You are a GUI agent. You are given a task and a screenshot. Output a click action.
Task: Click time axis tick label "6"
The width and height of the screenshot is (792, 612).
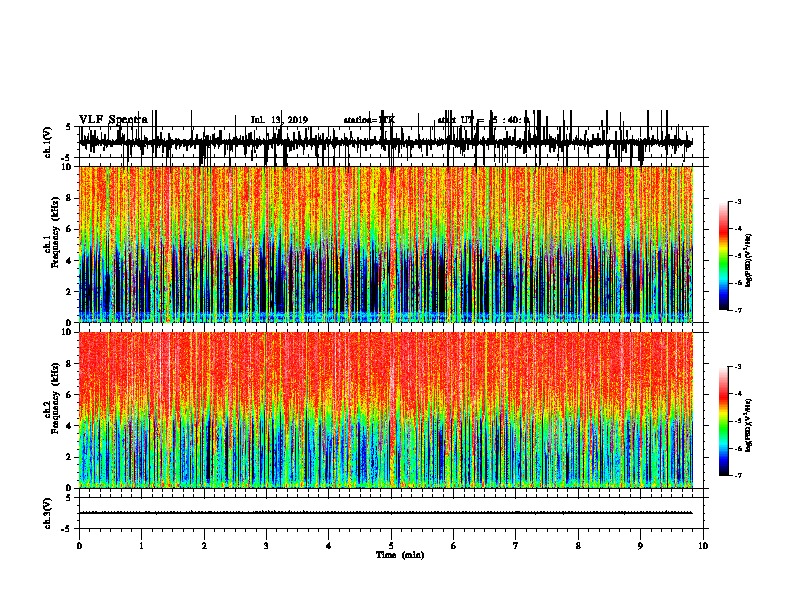[454, 546]
